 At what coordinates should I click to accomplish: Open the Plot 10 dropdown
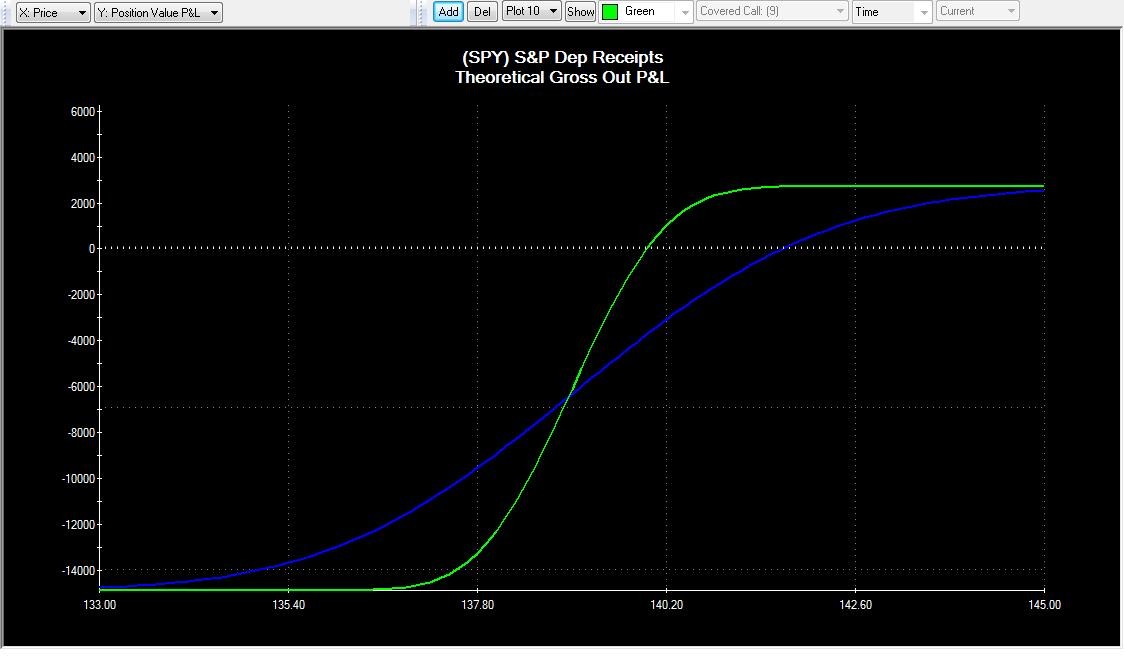[531, 11]
